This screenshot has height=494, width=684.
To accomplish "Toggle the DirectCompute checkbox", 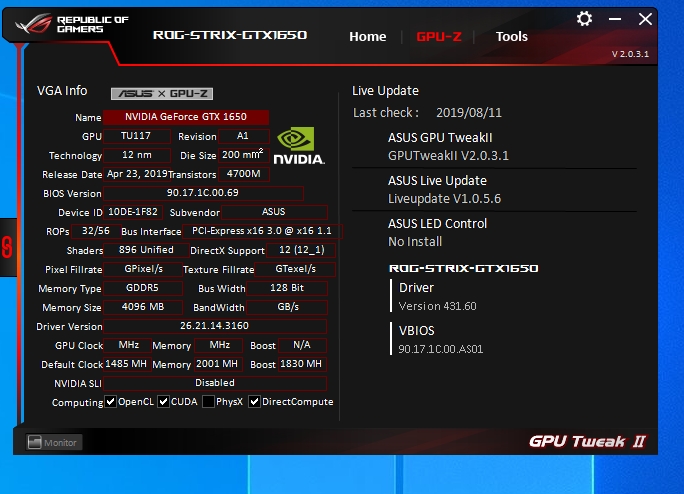I will pyautogui.click(x=255, y=402).
